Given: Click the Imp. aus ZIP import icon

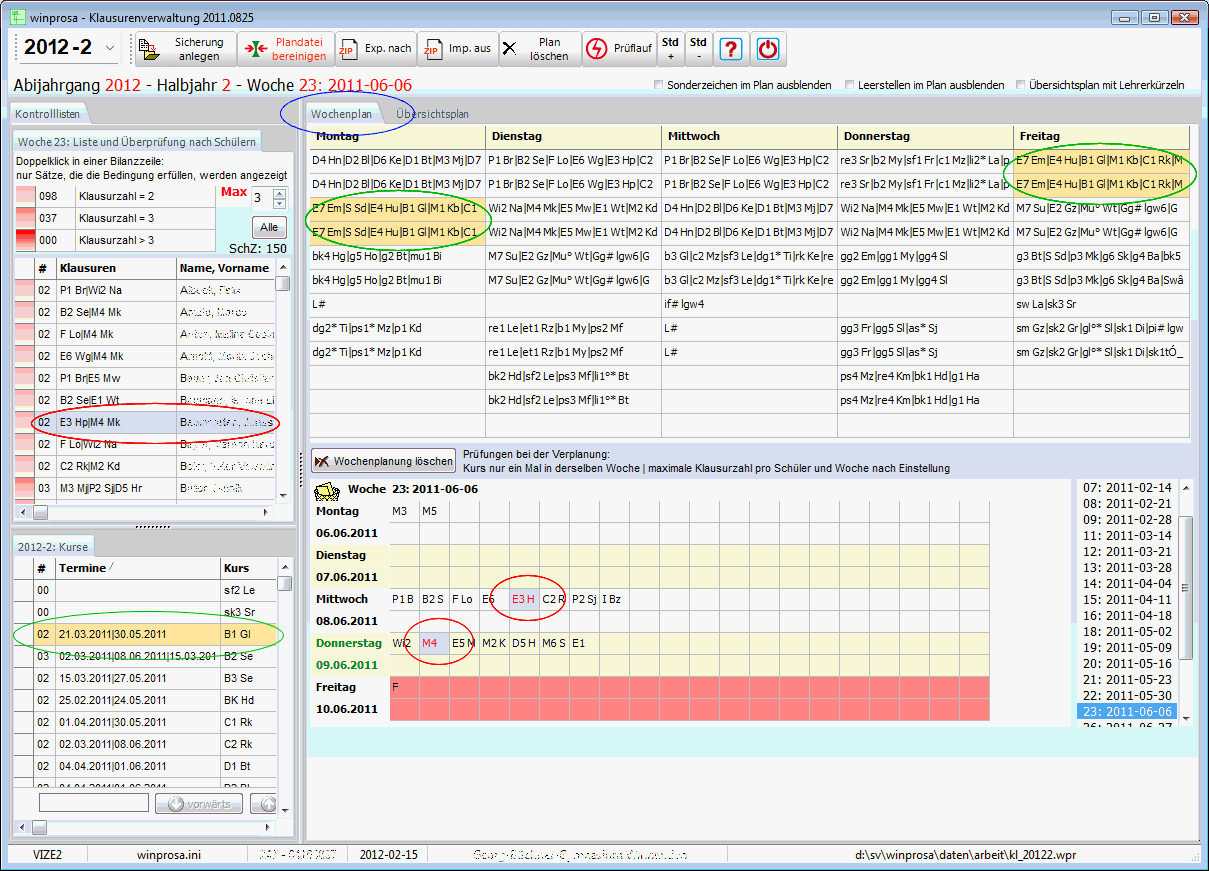Looking at the screenshot, I should point(432,49).
